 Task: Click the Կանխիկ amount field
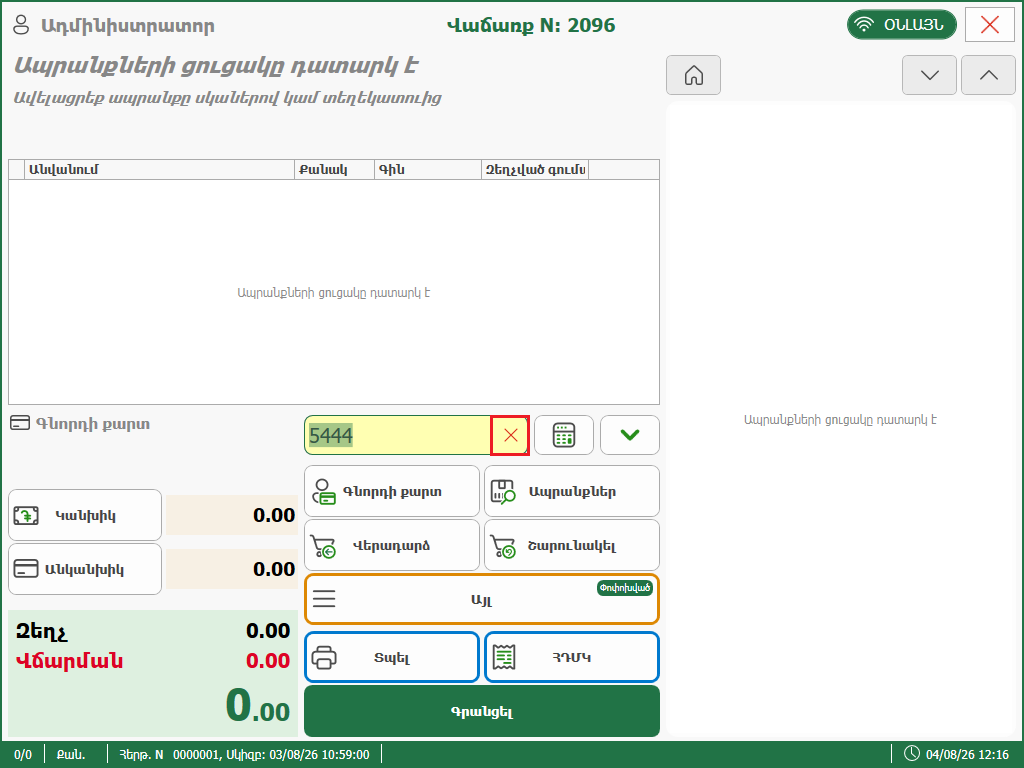point(232,515)
